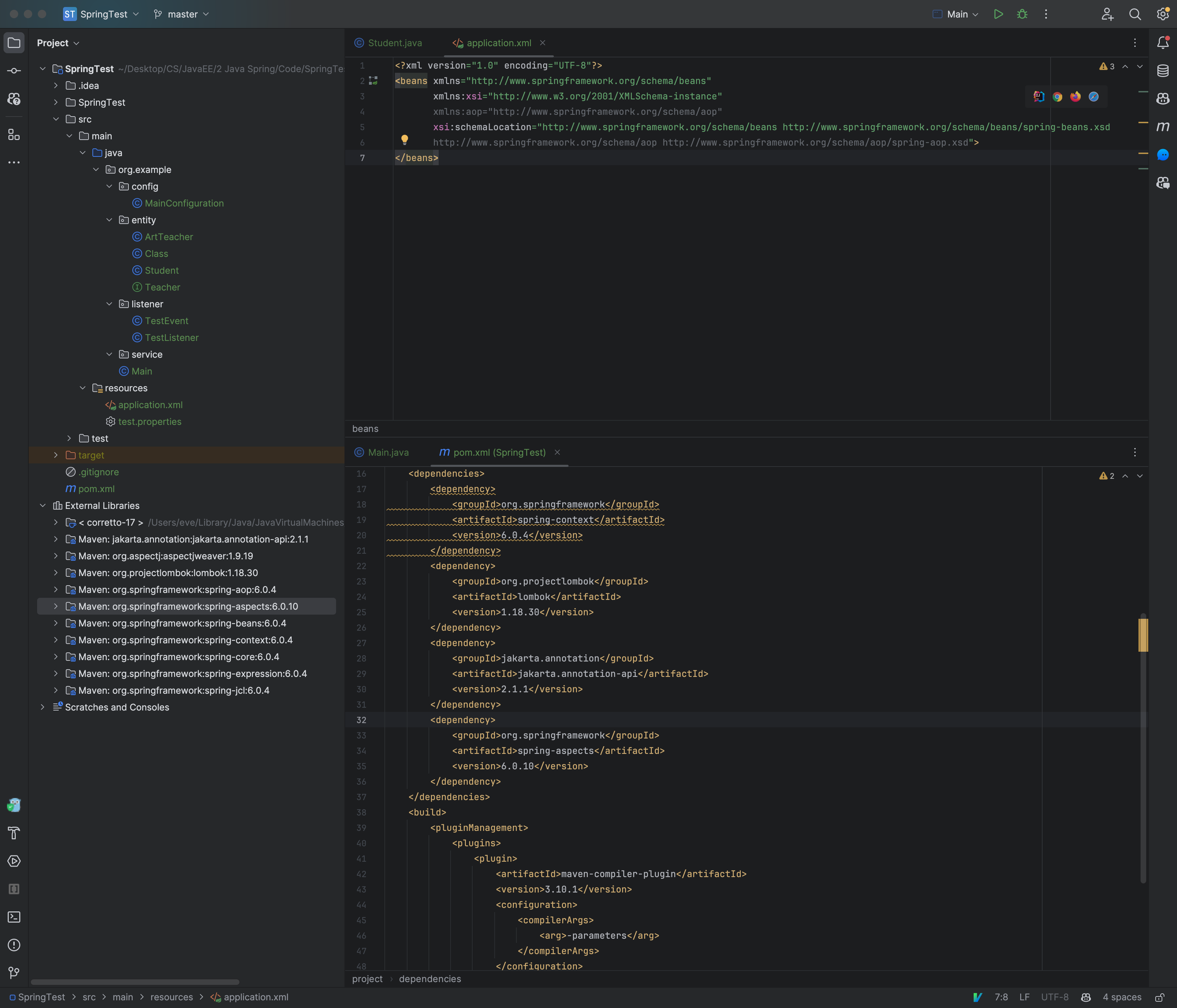Select the pom.xml tab
Viewport: 1177px width, 1008px height.
coord(499,452)
